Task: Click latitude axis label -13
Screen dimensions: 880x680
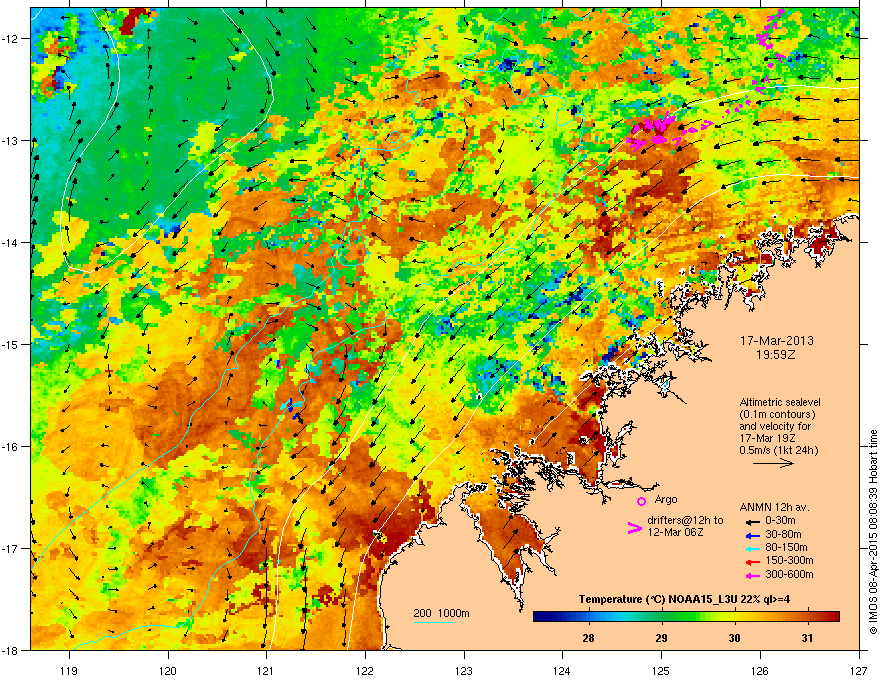Action: tap(10, 141)
